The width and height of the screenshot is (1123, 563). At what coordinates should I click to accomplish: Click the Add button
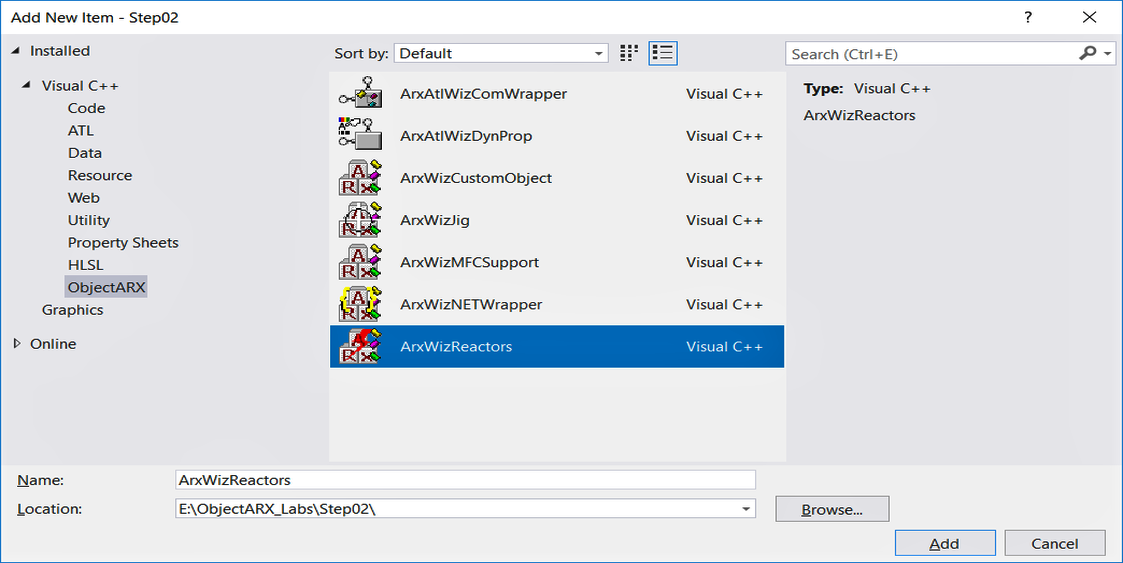(945, 544)
